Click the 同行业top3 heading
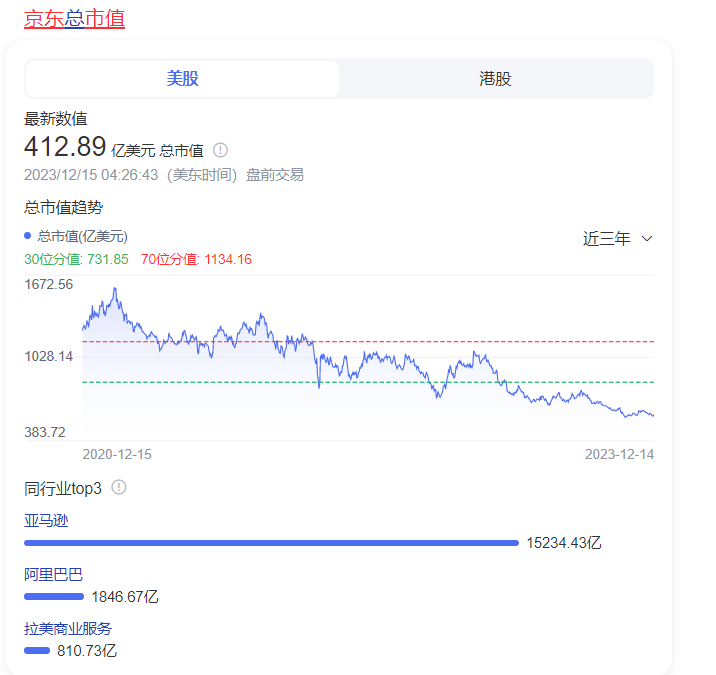 coord(63,488)
